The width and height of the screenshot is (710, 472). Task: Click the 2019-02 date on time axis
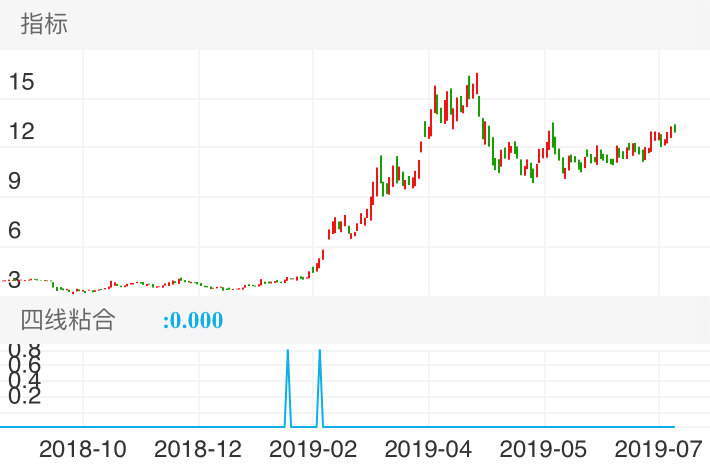pyautogui.click(x=314, y=449)
